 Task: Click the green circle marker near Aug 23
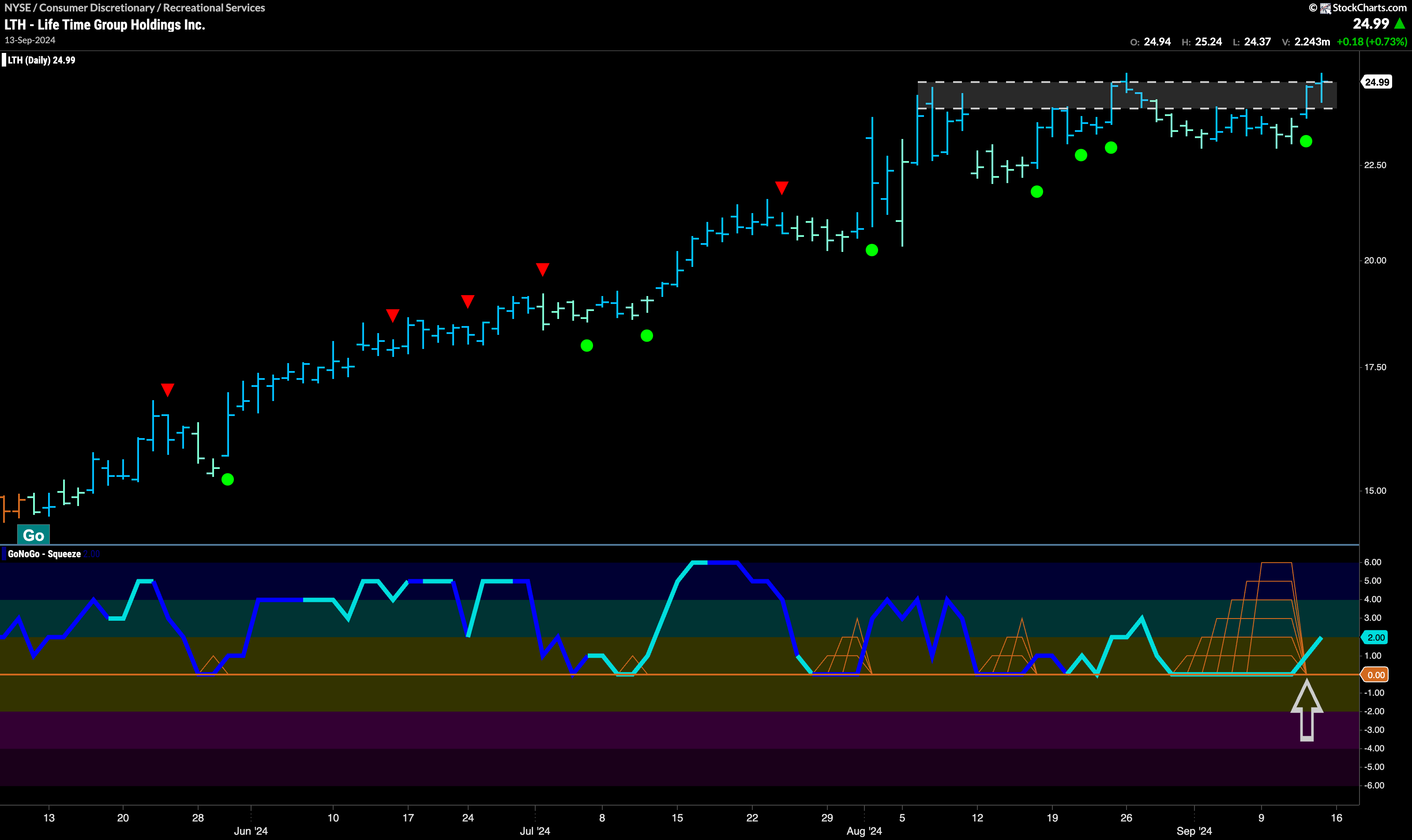pos(1112,148)
